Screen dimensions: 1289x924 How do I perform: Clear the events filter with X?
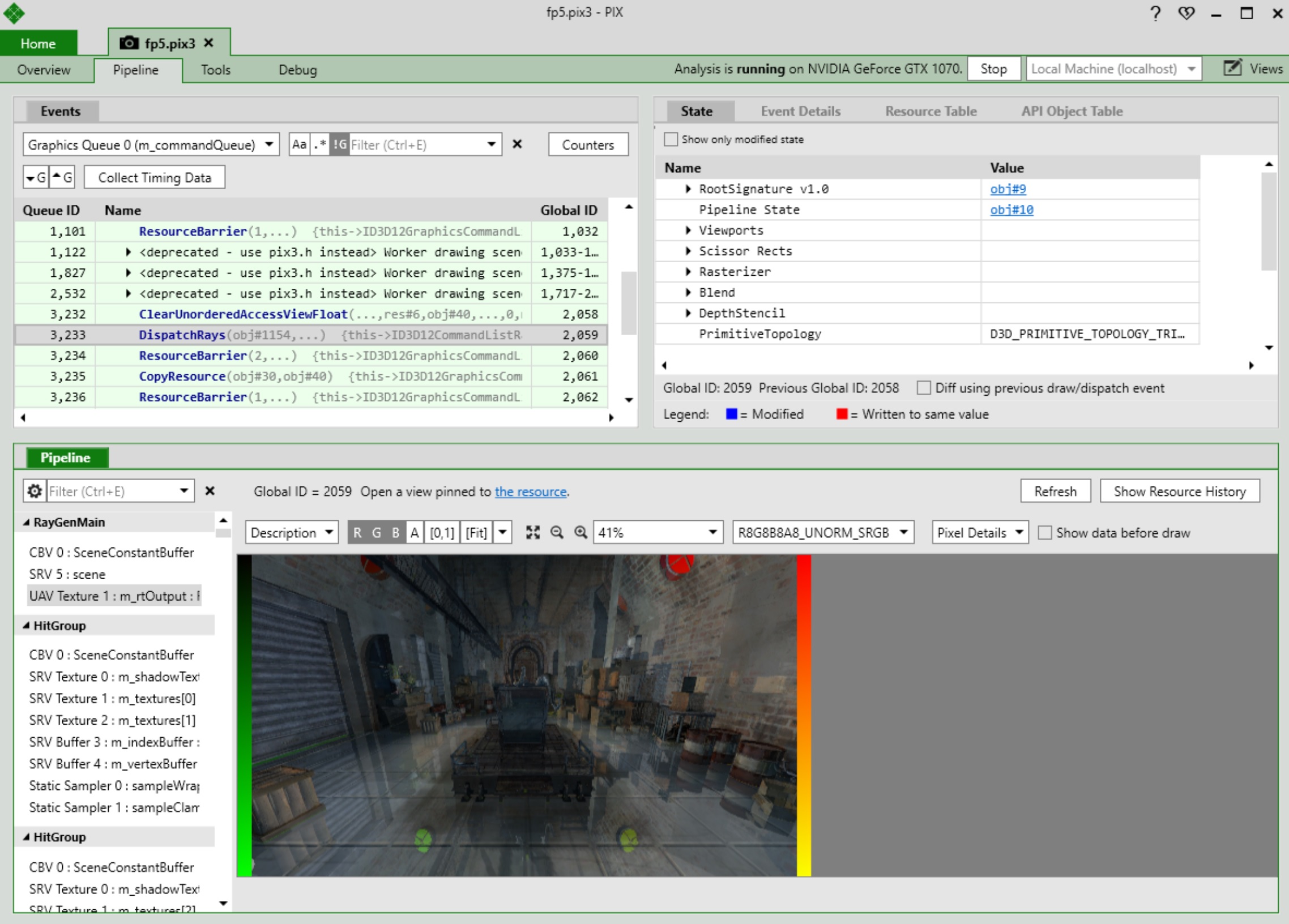(517, 144)
